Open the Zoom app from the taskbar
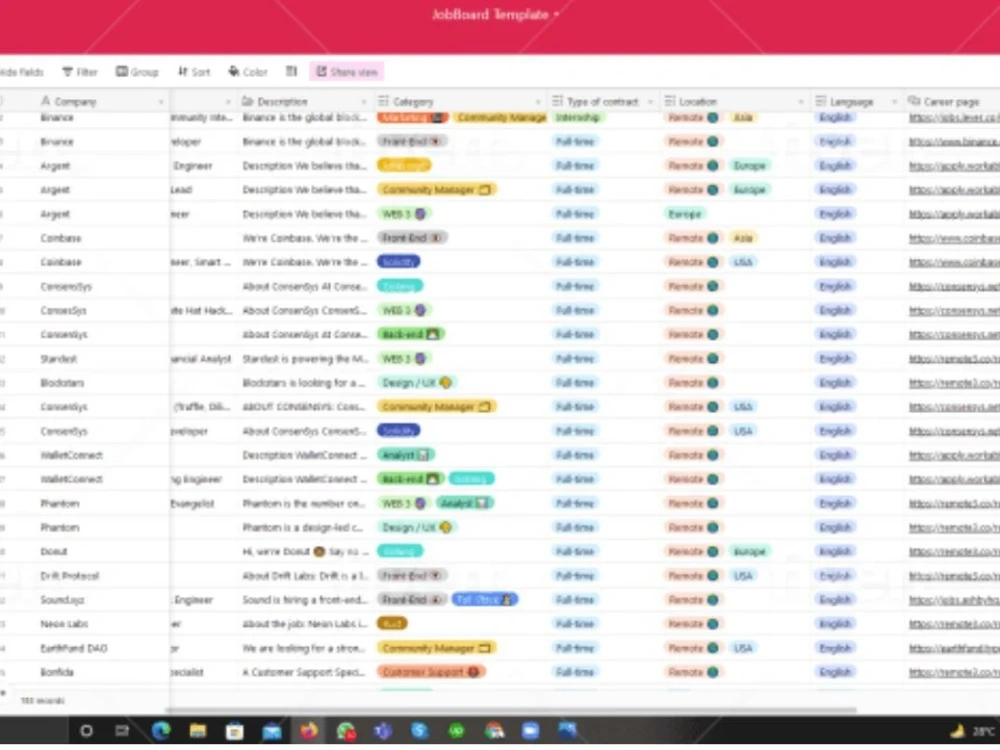1000x750 pixels. point(531,731)
